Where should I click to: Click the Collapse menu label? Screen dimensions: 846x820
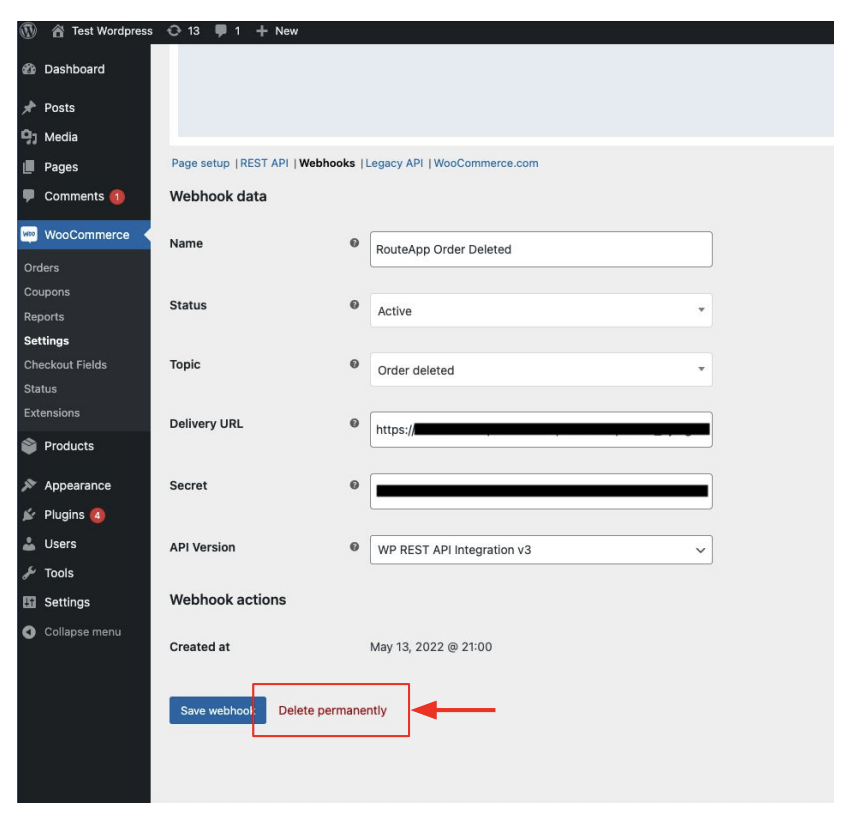(x=83, y=632)
